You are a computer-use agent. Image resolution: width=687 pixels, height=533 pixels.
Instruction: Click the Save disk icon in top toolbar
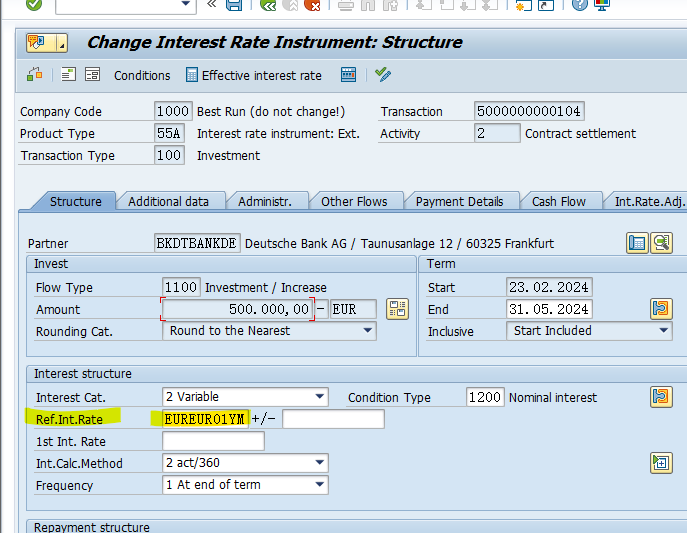[234, 5]
